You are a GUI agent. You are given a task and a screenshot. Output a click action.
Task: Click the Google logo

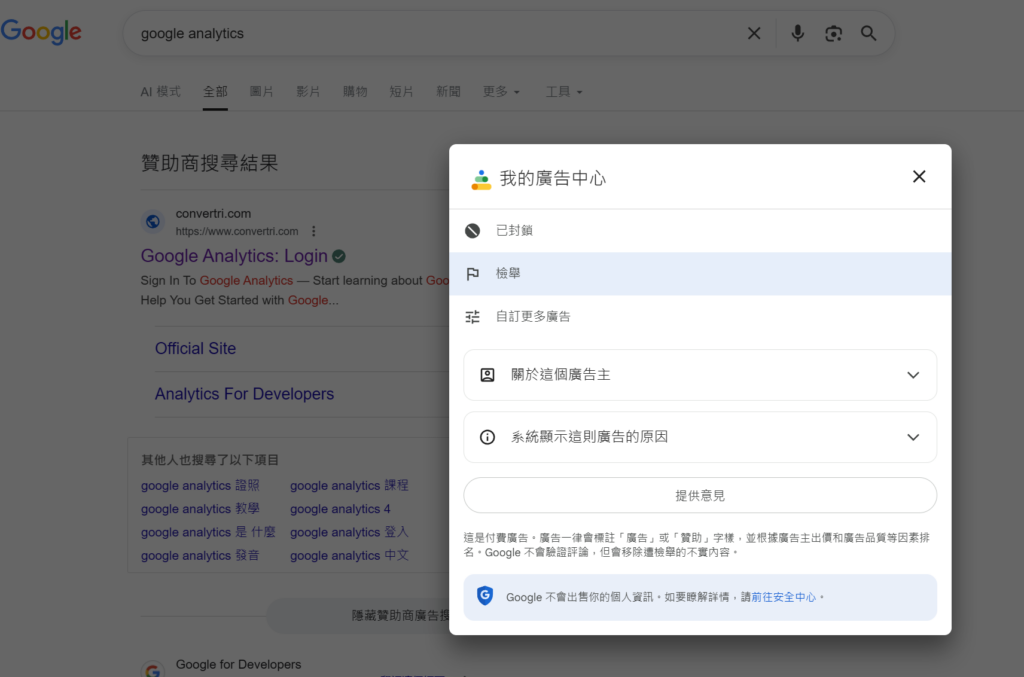pos(41,32)
